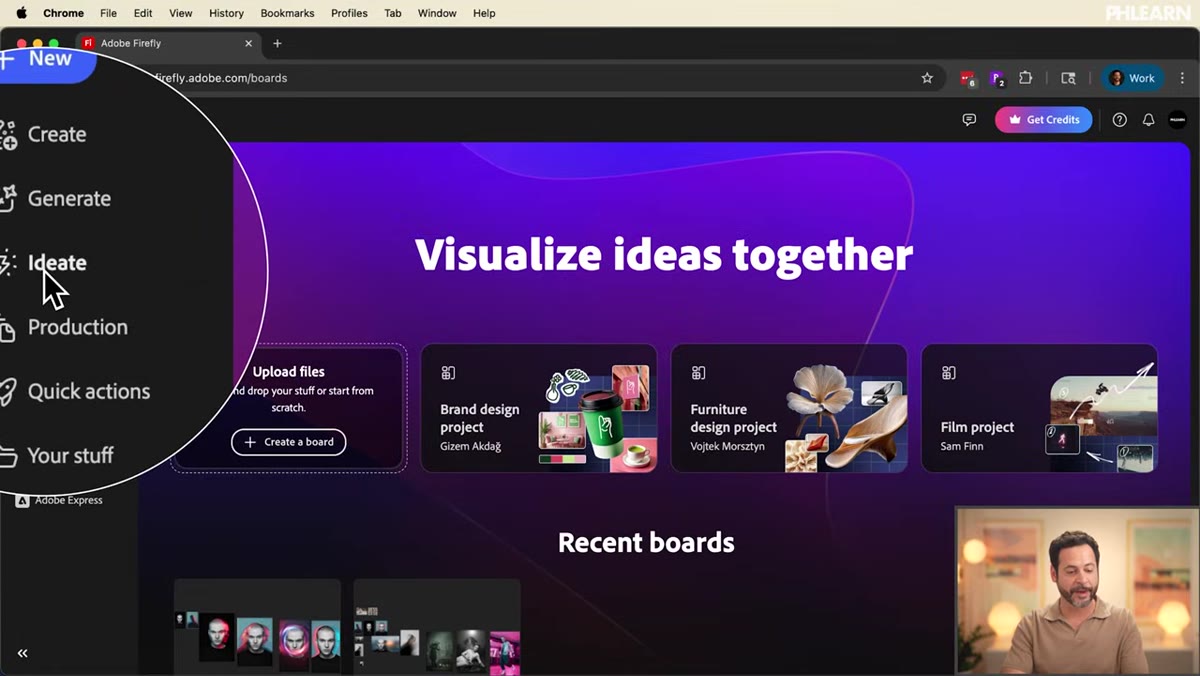Viewport: 1200px width, 676px height.
Task: Click the red extension icon in Chrome toolbar
Action: click(x=967, y=78)
